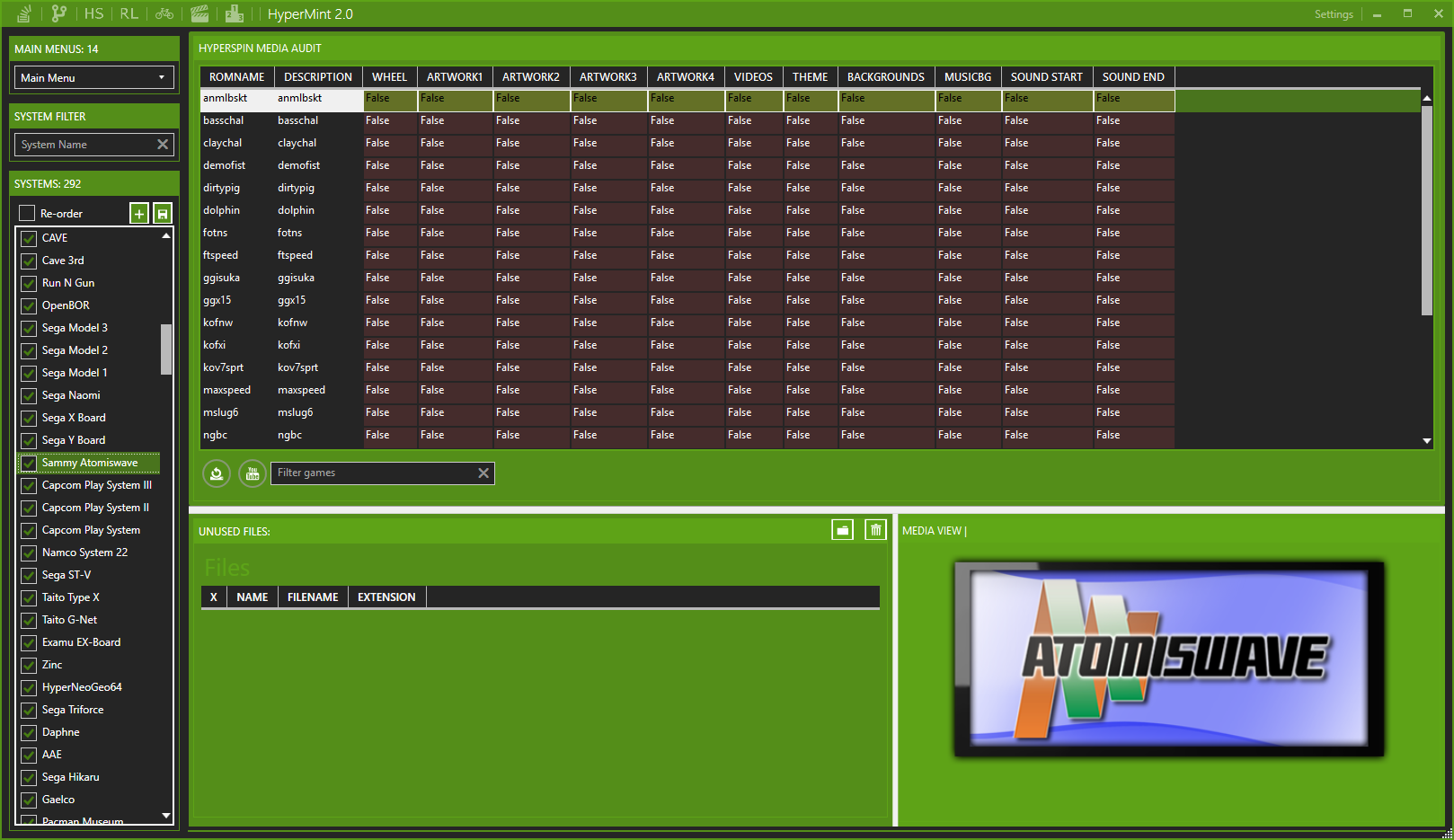1454x840 pixels.
Task: Select the Sega X Board system
Action: coord(74,418)
